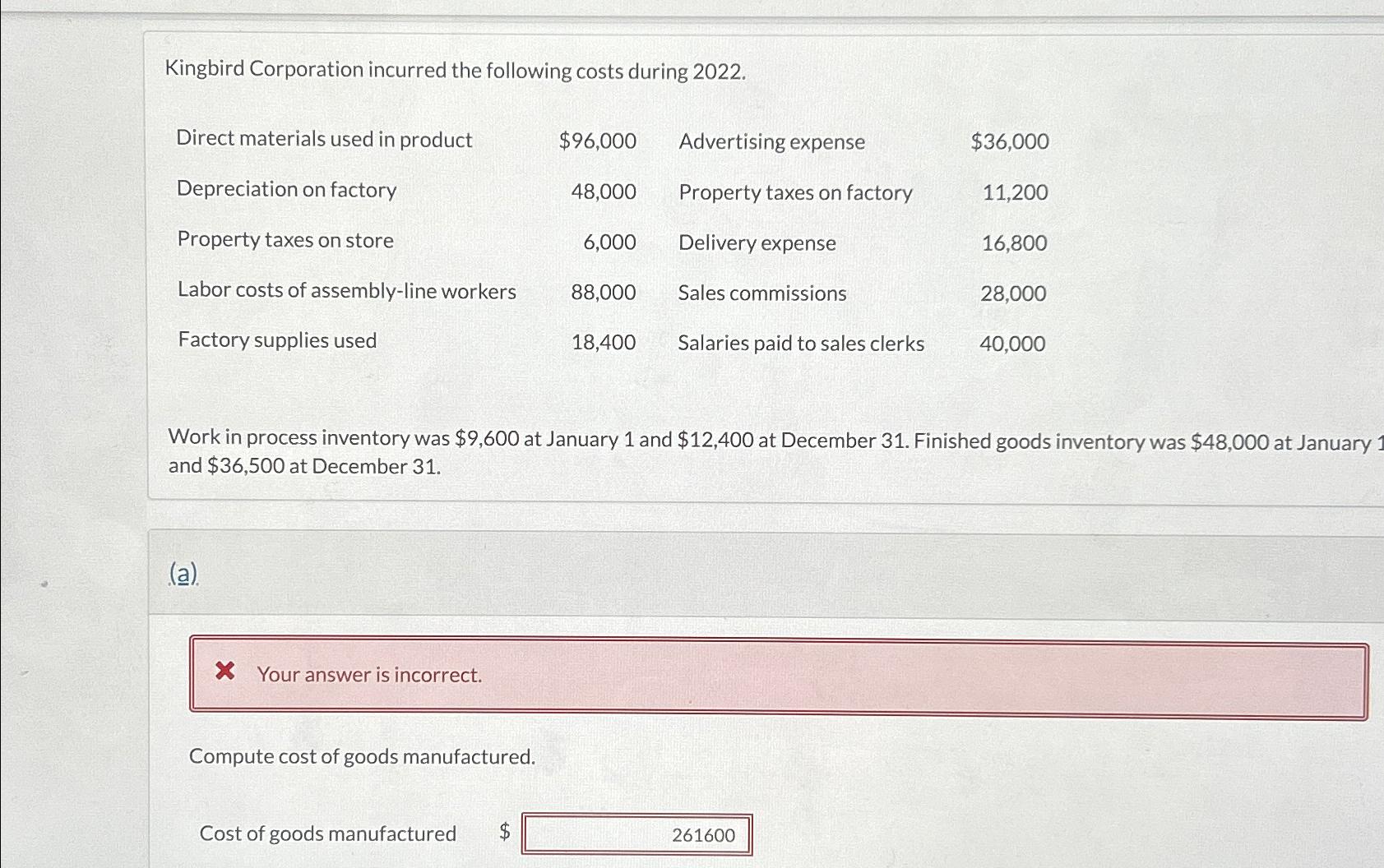The height and width of the screenshot is (868, 1384).
Task: Select the Delivery expense value 16,800
Action: (1016, 242)
